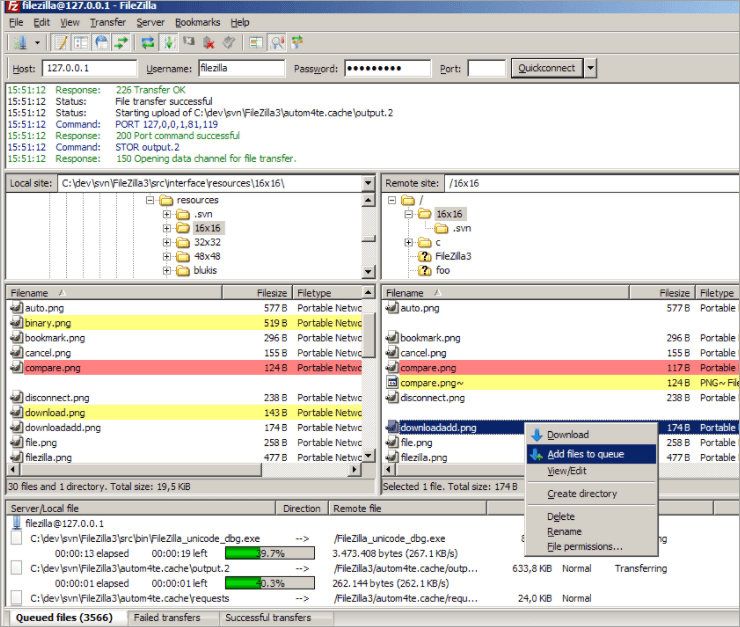740x627 pixels.
Task: Select foo folder in remote tree
Action: [x=443, y=271]
